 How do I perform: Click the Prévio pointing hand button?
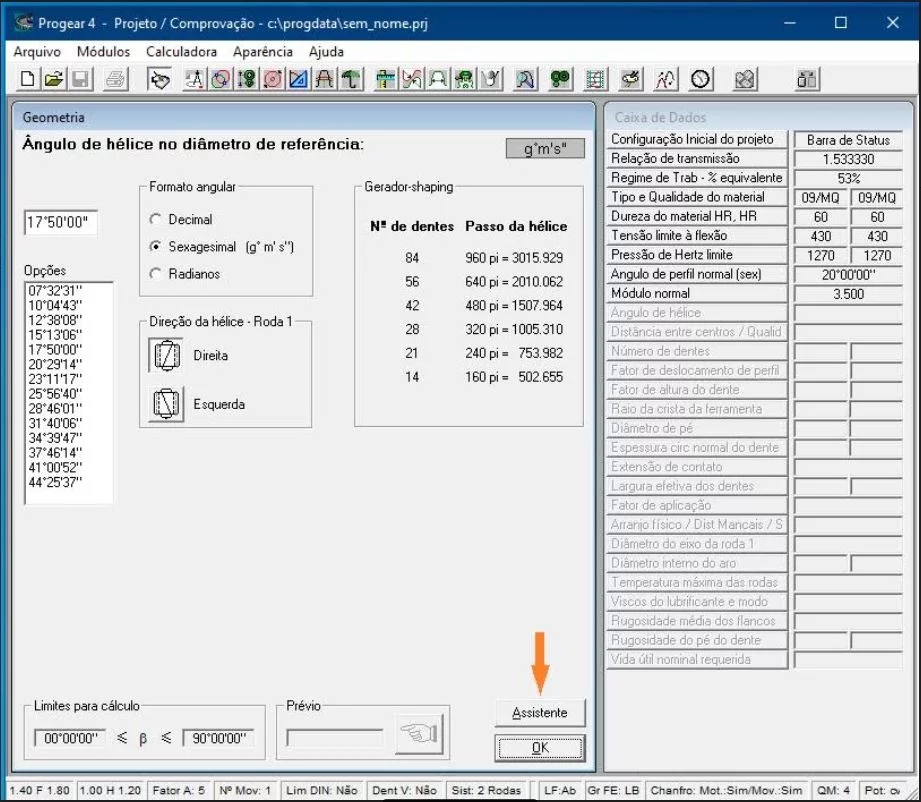[419, 734]
